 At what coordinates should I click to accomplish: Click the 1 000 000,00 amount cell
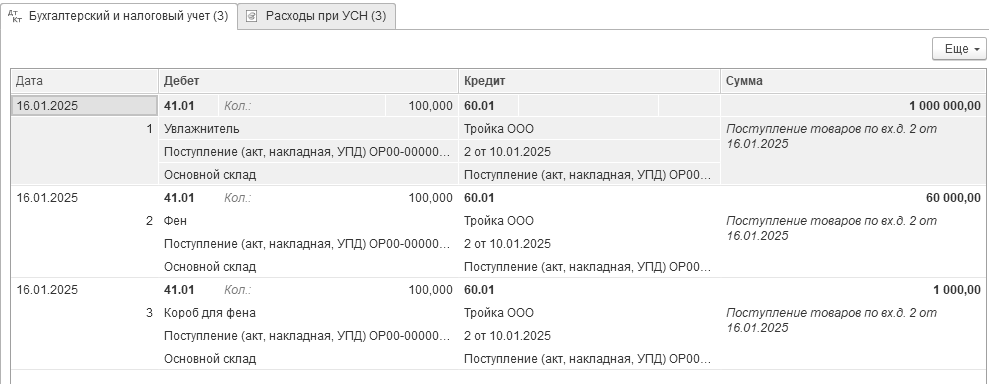pyautogui.click(x=853, y=106)
